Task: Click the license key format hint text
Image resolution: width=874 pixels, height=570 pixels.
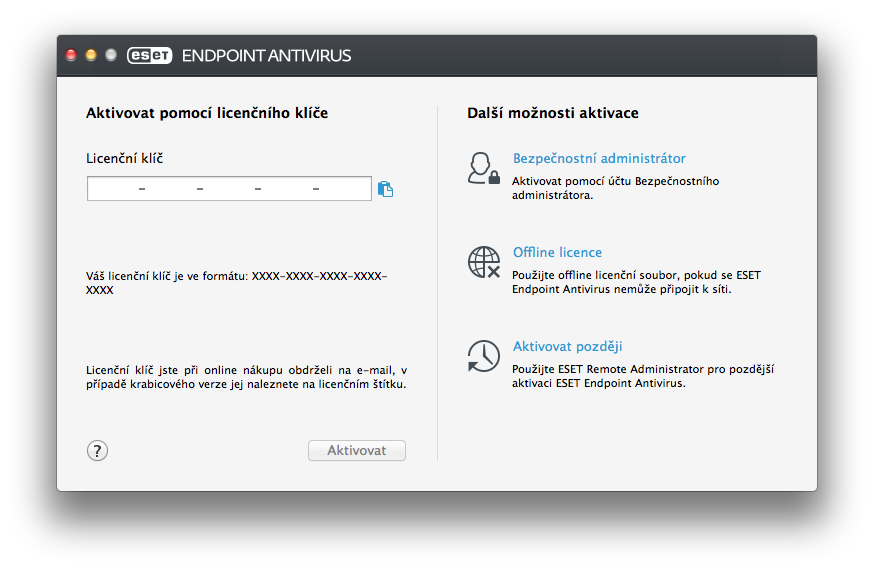Action: (x=237, y=283)
